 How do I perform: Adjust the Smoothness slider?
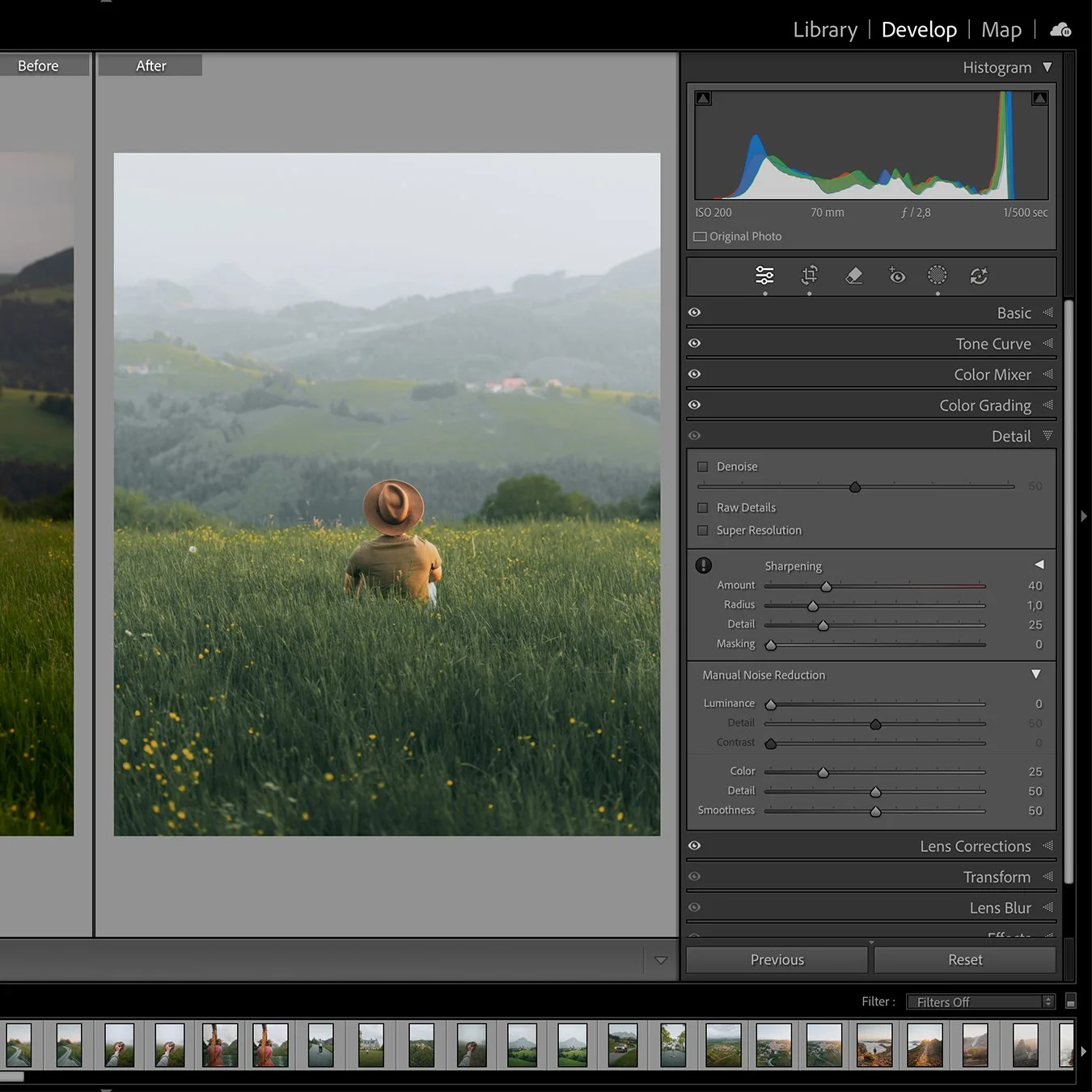point(875,811)
